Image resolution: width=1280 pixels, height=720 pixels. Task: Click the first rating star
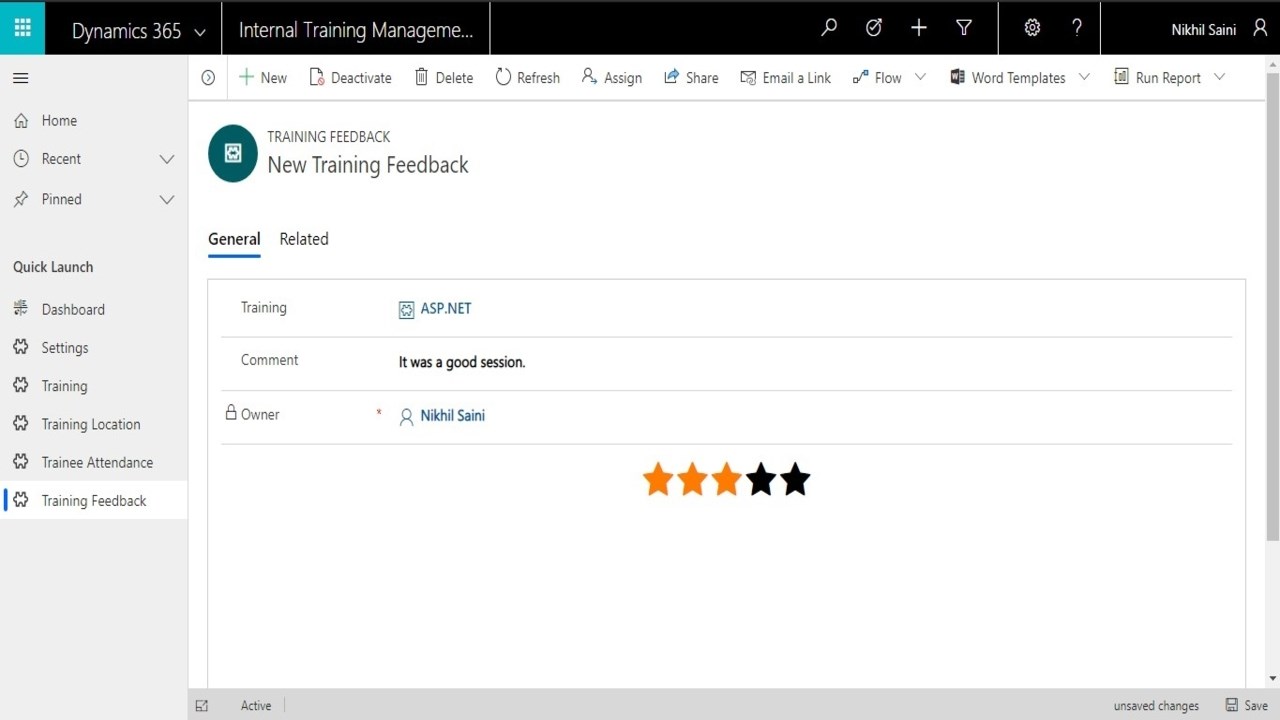658,479
